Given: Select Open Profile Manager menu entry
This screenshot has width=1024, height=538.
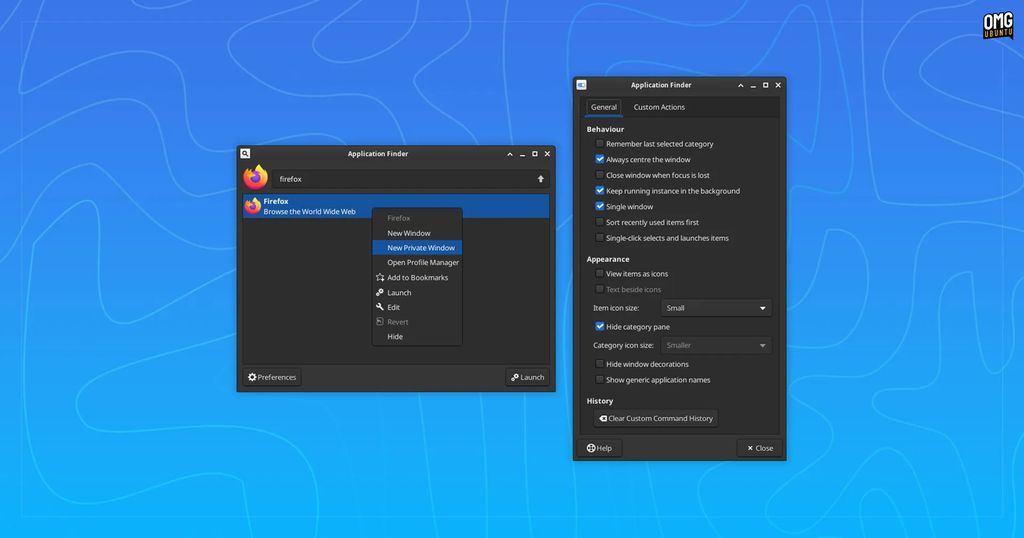Looking at the screenshot, I should point(417,262).
